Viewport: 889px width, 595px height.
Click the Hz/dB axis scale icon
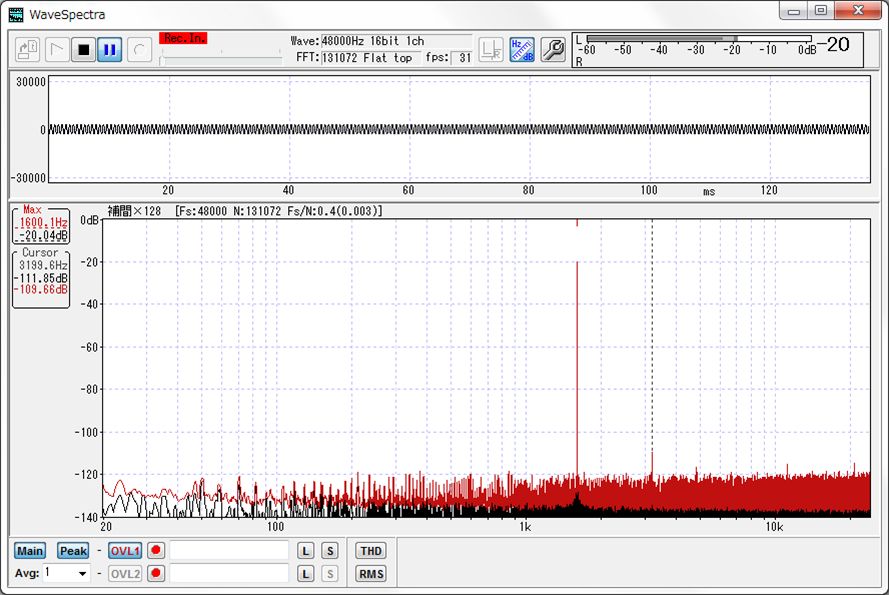click(x=522, y=49)
